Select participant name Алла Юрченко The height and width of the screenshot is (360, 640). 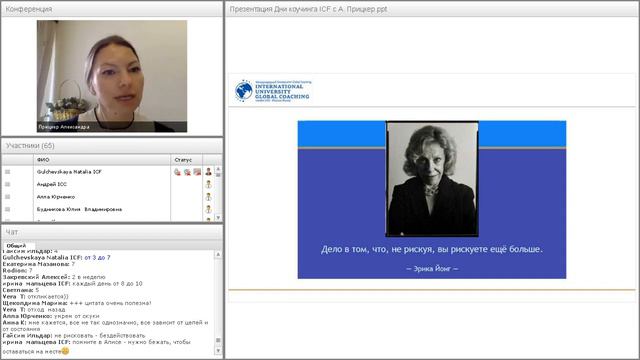tap(56, 197)
